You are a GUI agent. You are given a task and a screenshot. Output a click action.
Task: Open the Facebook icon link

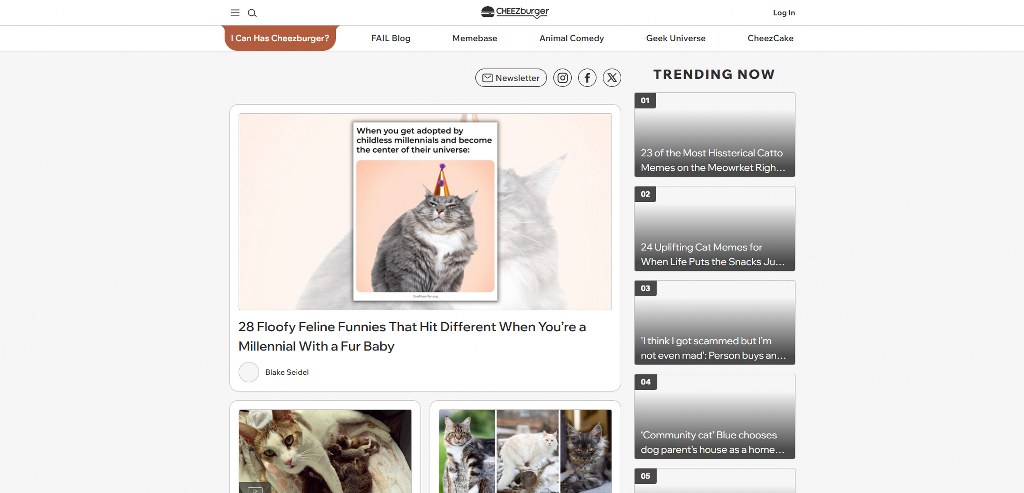[587, 78]
